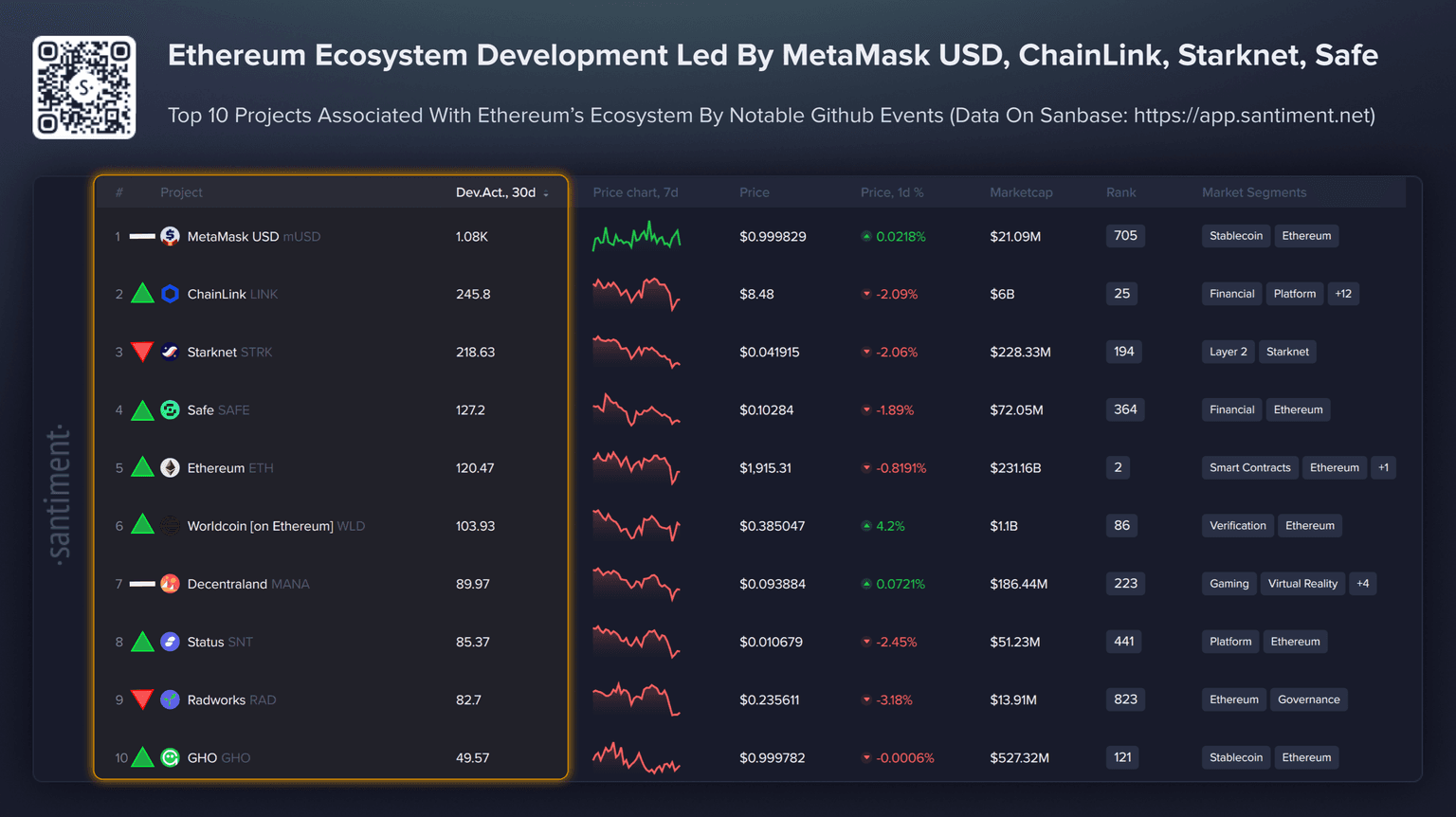Click the Stablecoin tag for MetaMask USD
1456x817 pixels.
click(1236, 236)
